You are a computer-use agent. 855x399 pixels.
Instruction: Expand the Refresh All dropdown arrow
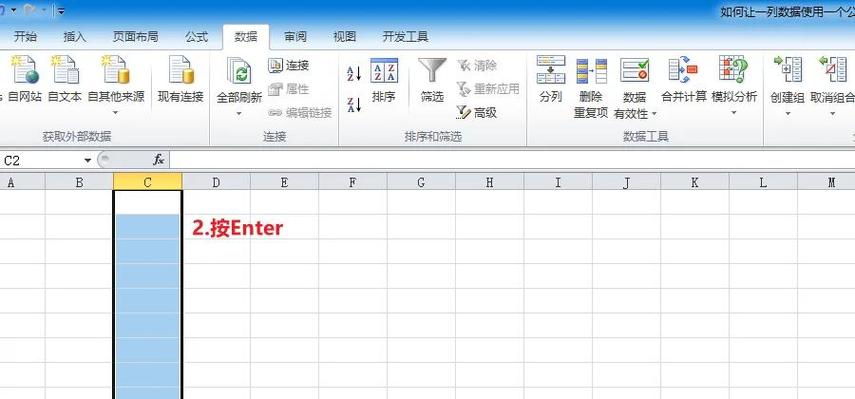tap(239, 114)
